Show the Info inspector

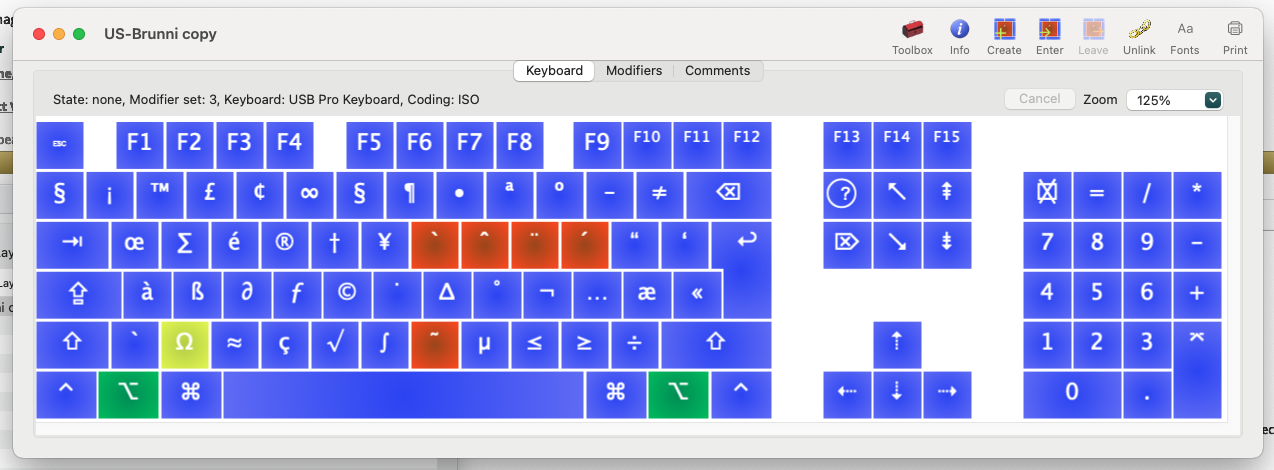pos(960,37)
